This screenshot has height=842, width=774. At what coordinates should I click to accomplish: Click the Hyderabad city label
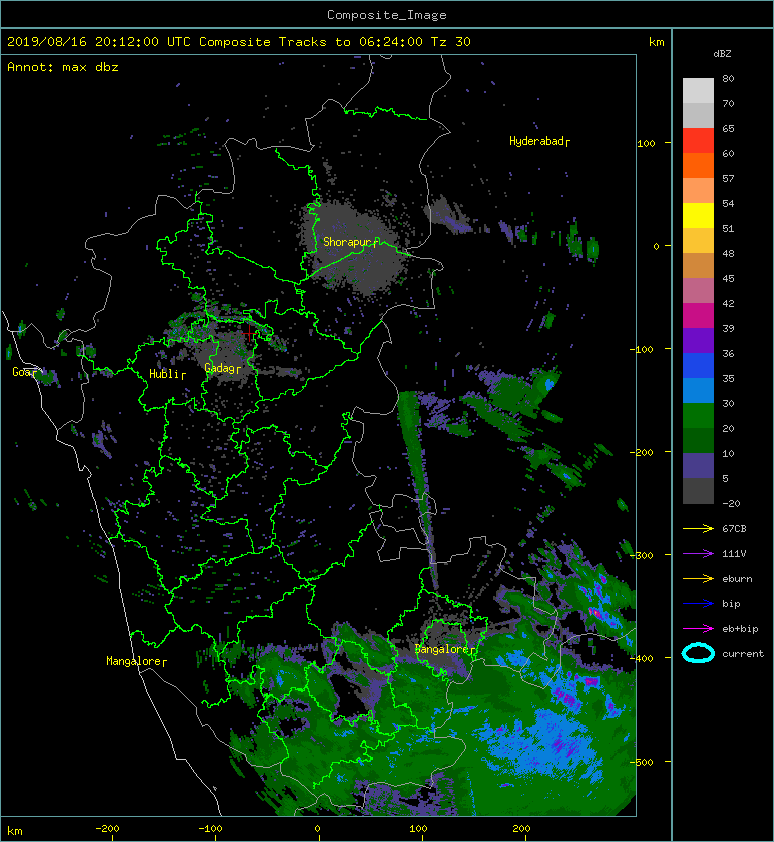pos(539,141)
